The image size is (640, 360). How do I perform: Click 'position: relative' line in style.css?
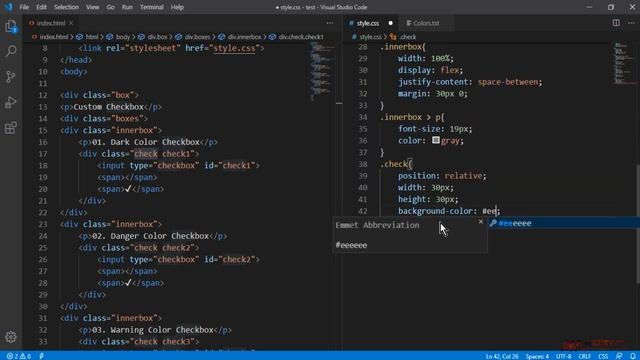coord(442,176)
